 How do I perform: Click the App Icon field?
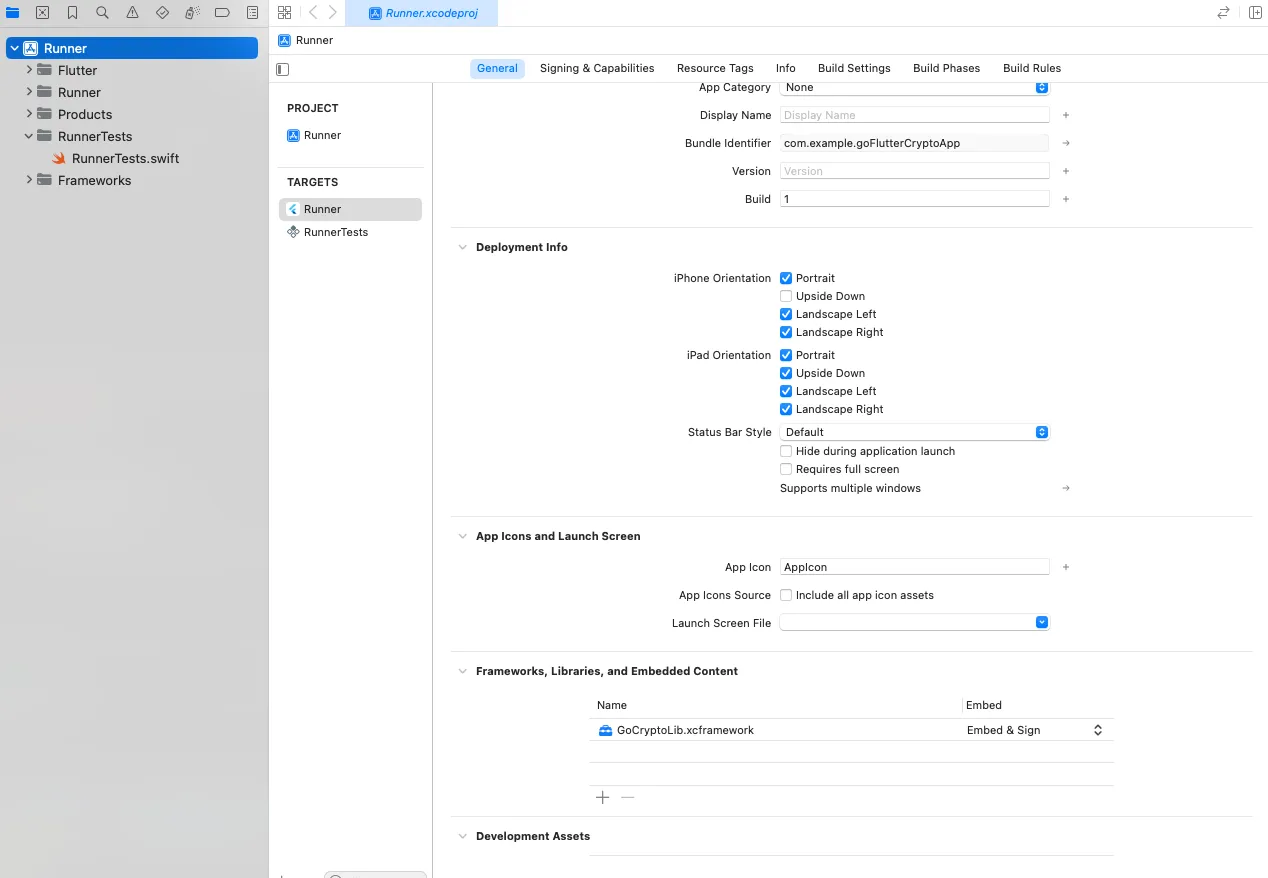coord(914,567)
